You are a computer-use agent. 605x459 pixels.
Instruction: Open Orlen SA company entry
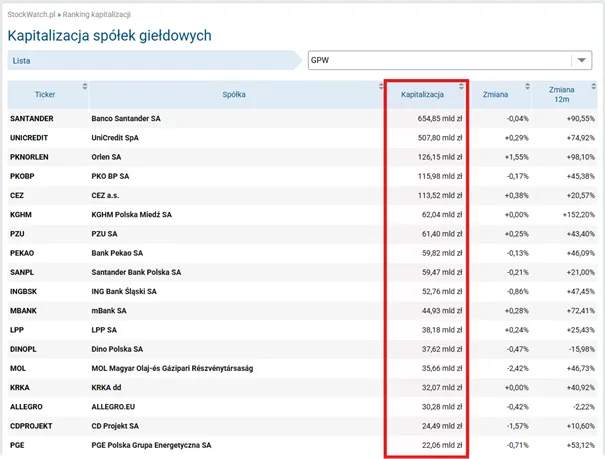click(106, 157)
